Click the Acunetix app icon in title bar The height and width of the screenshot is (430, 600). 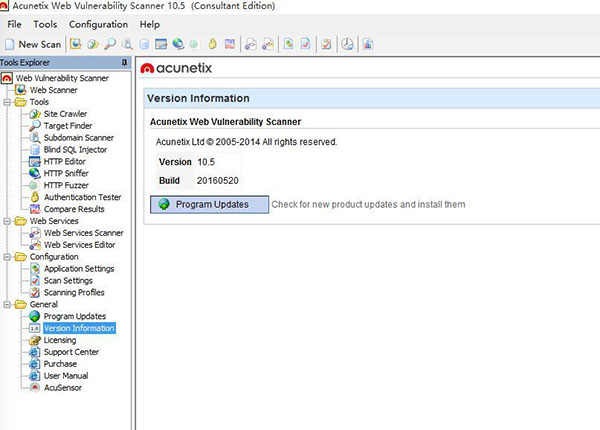pos(4,5)
